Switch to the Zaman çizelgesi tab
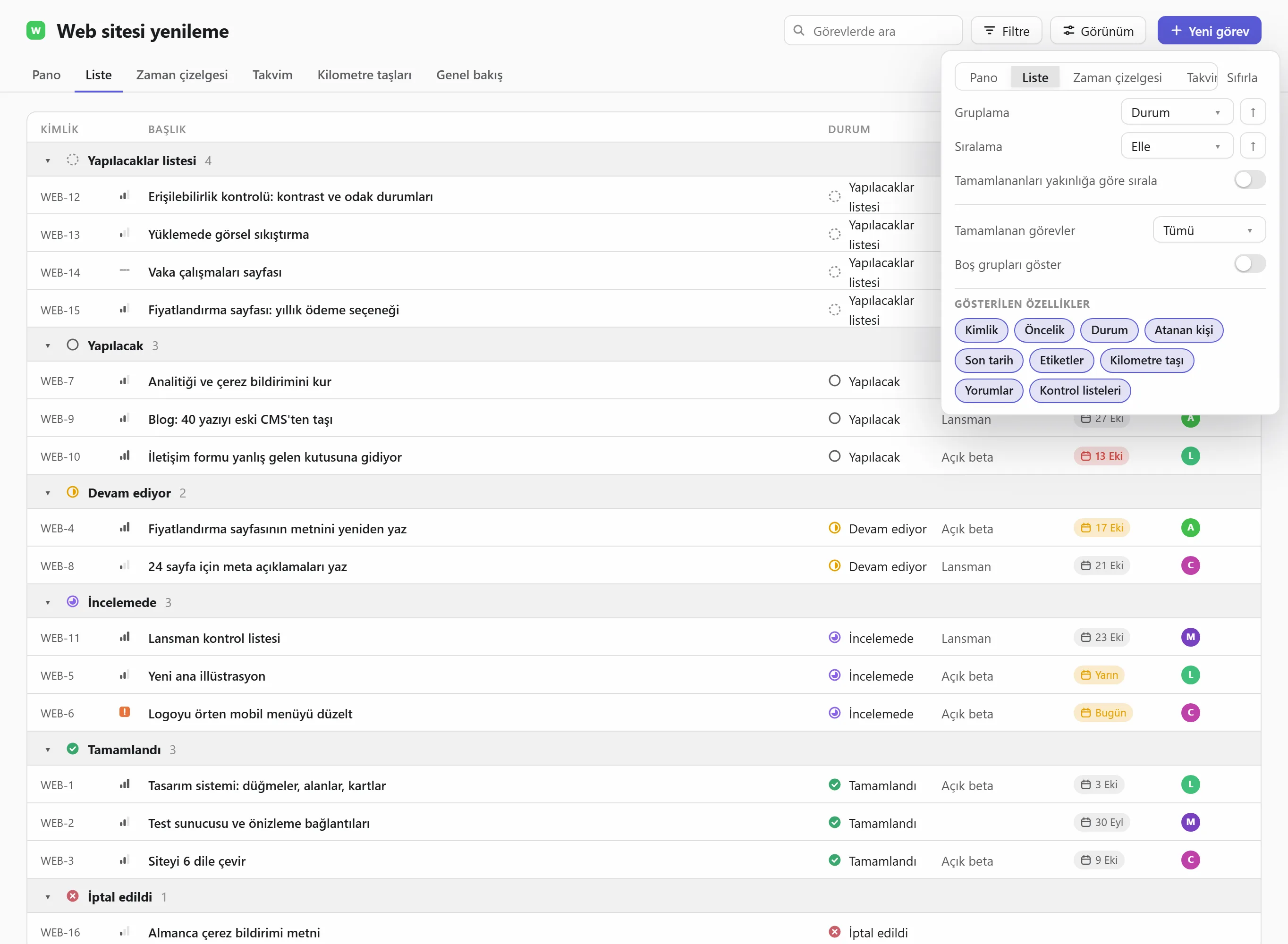Image resolution: width=1288 pixels, height=944 pixels. [x=182, y=75]
